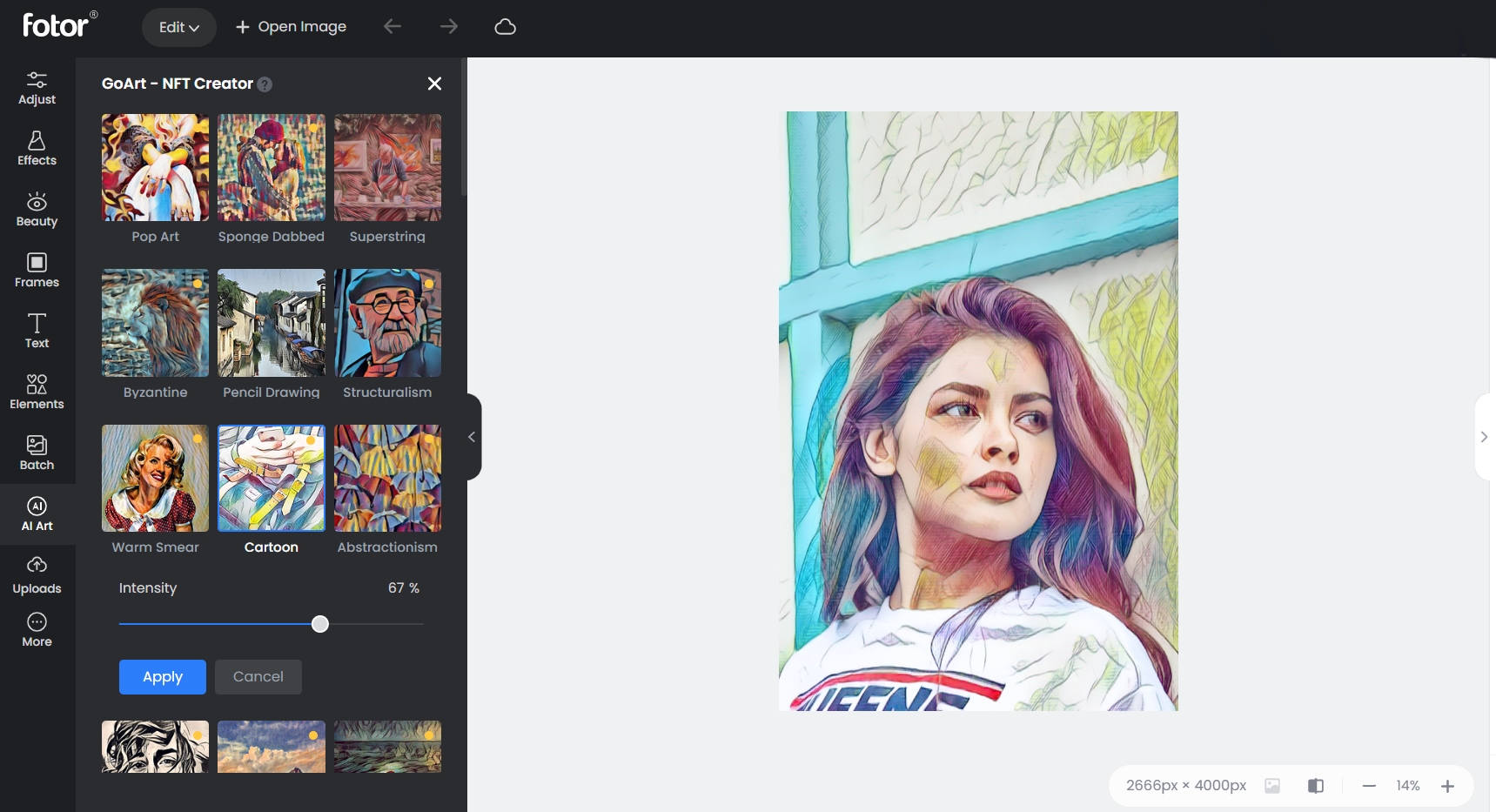Open the More options menu
Screen dimensions: 1496x812
[37, 630]
